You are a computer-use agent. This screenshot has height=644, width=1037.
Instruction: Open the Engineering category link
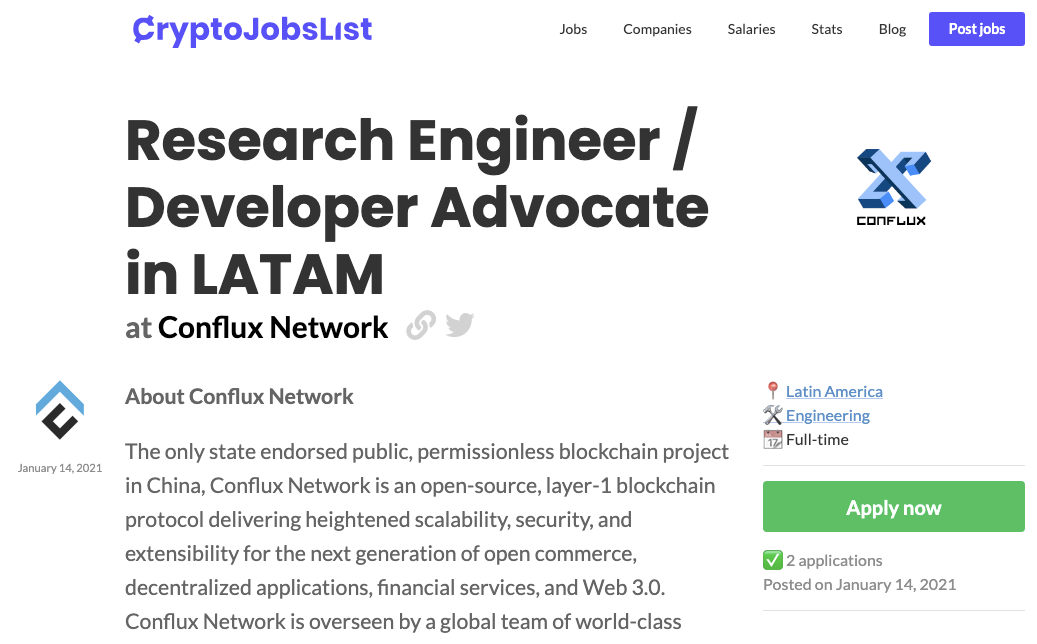[827, 415]
